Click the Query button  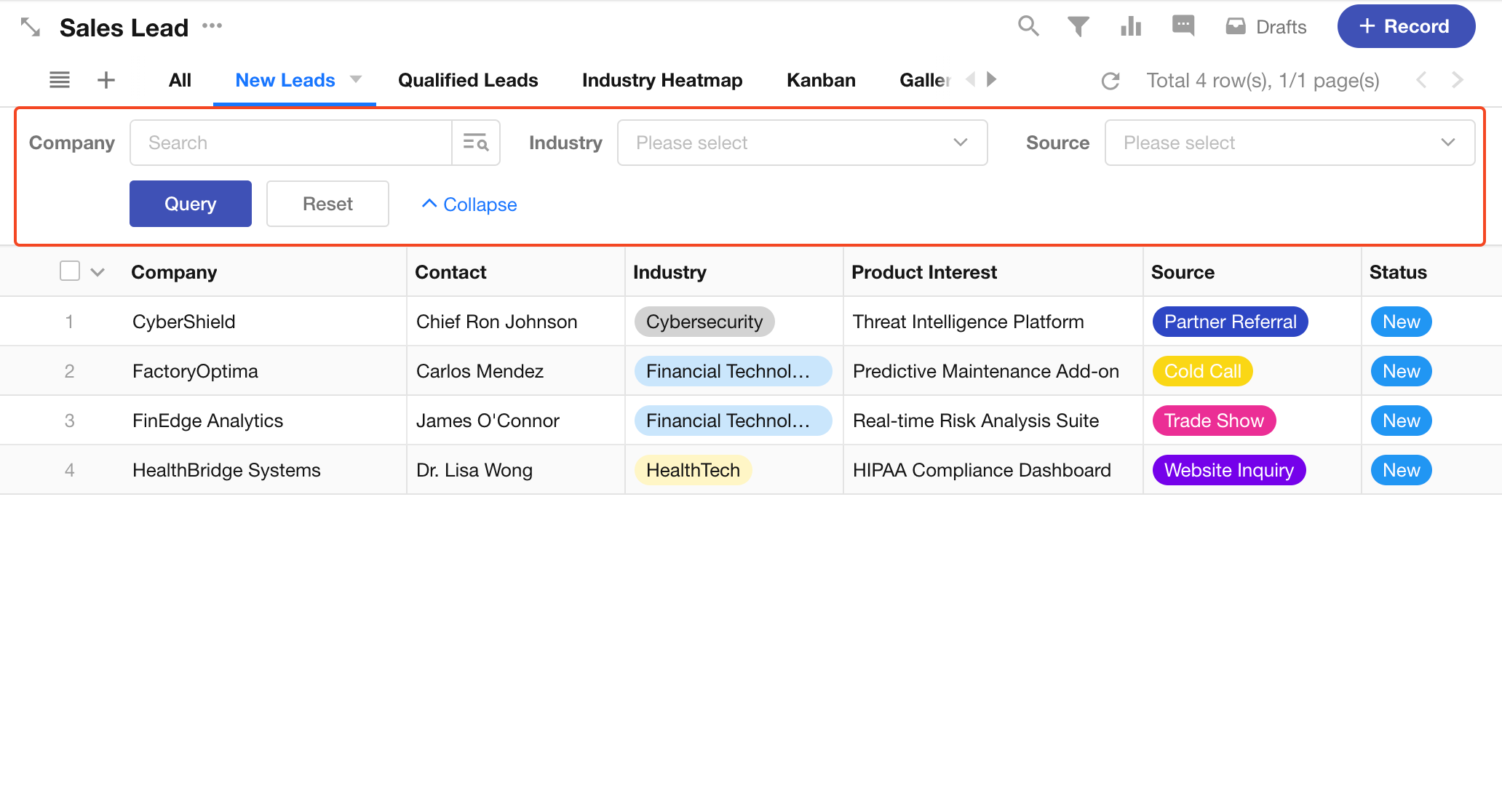pos(191,204)
